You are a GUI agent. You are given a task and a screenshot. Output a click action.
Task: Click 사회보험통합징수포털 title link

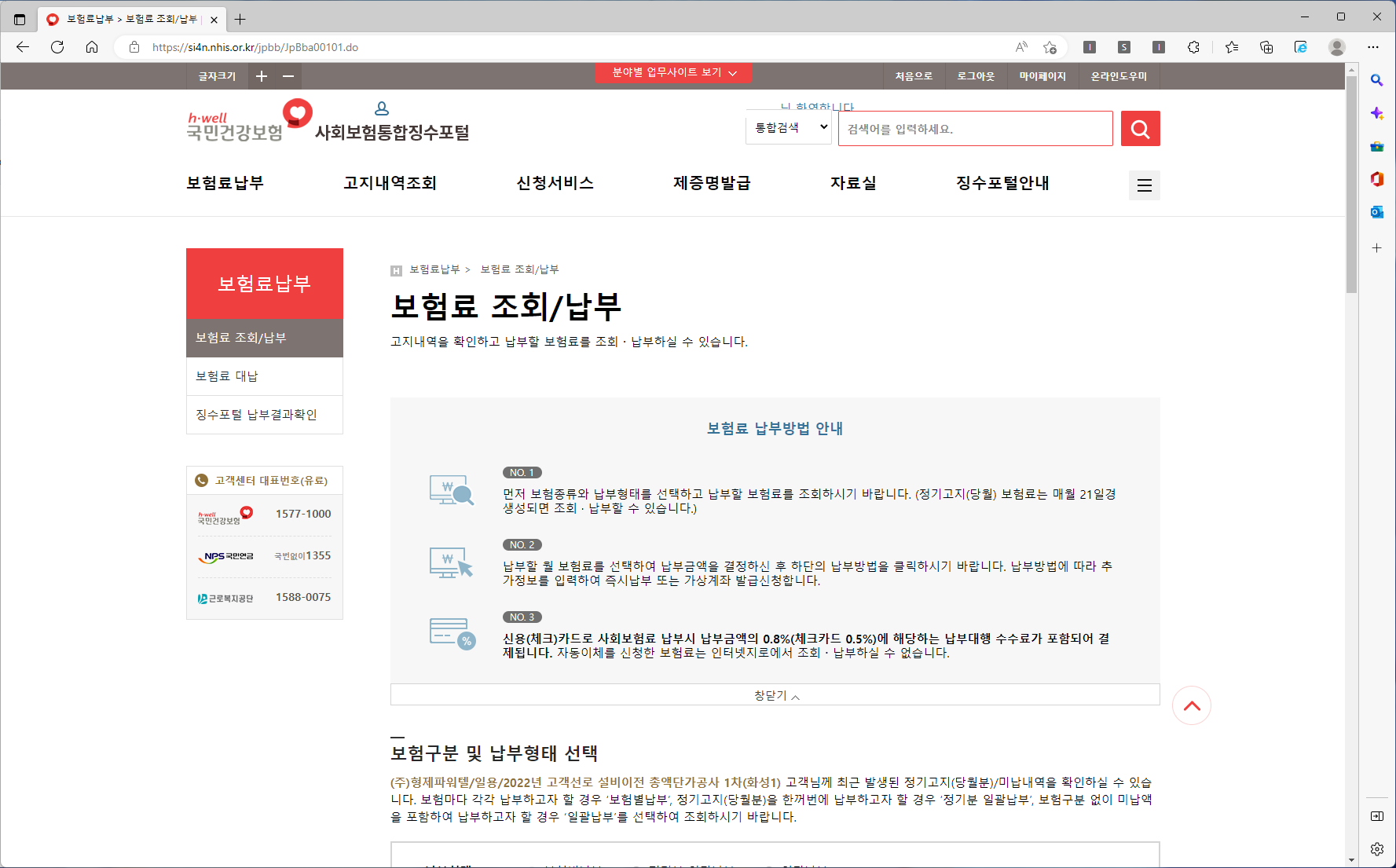(x=392, y=133)
